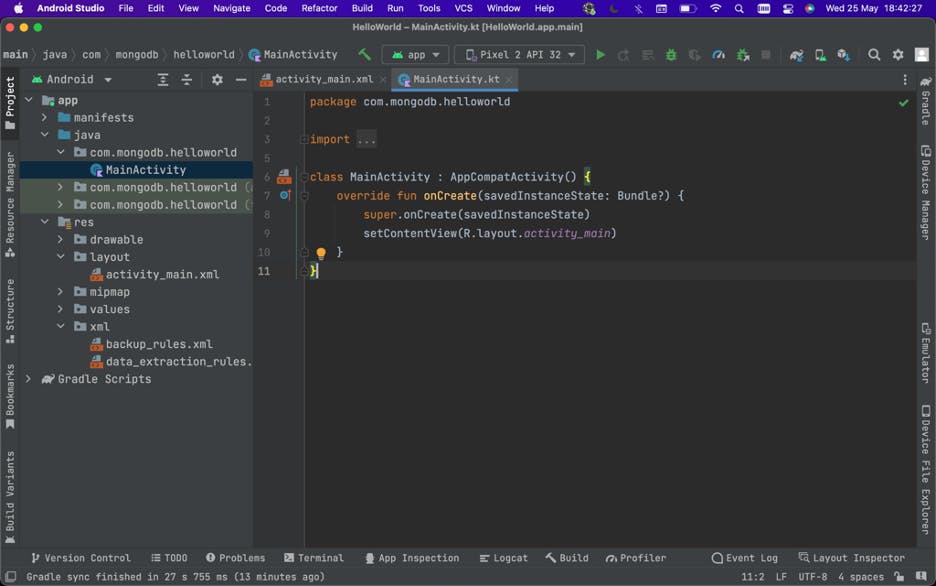Viewport: 936px width, 586px height.
Task: Open the Tools menu
Action: click(x=429, y=8)
